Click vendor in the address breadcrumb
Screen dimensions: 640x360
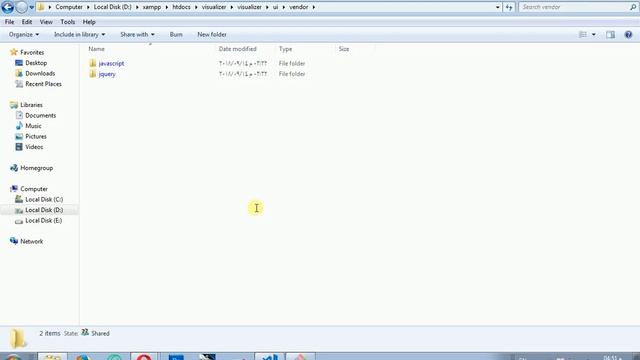(x=299, y=7)
